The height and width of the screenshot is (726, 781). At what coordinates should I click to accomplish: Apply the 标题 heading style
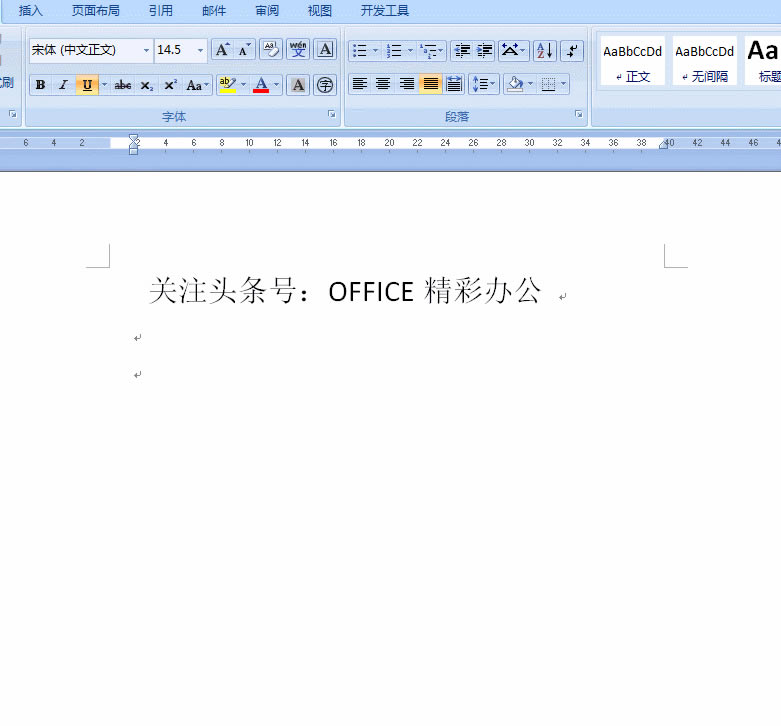(x=763, y=60)
